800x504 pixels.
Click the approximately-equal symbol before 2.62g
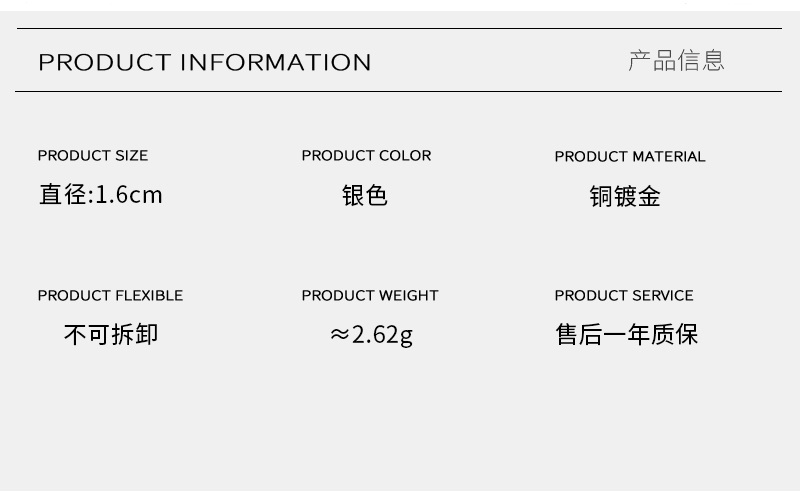(x=339, y=335)
